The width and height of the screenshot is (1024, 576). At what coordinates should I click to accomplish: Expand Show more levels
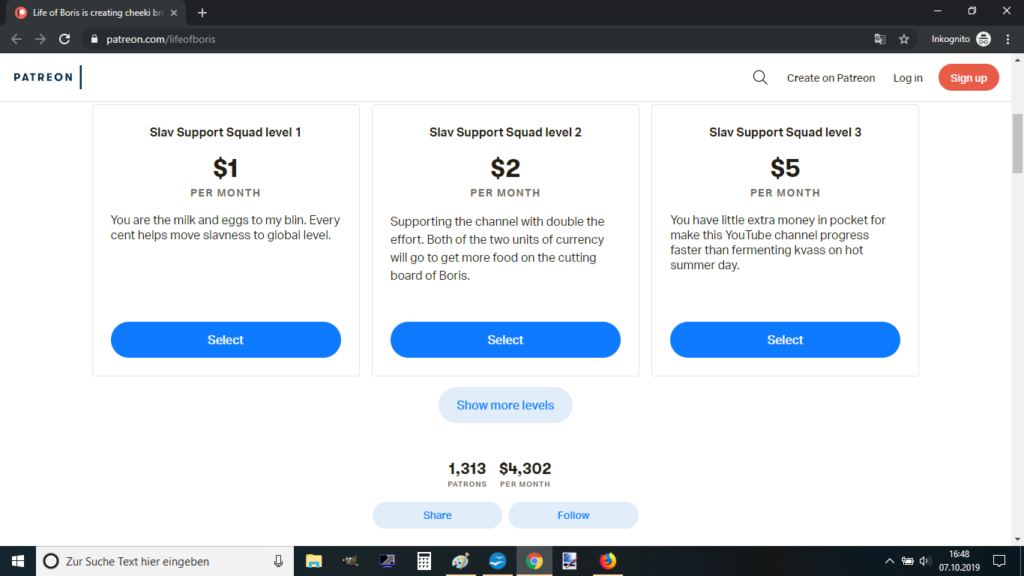point(505,405)
